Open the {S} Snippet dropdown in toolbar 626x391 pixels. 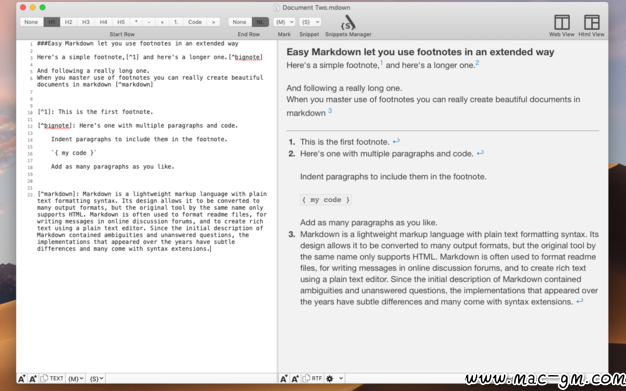tap(310, 22)
